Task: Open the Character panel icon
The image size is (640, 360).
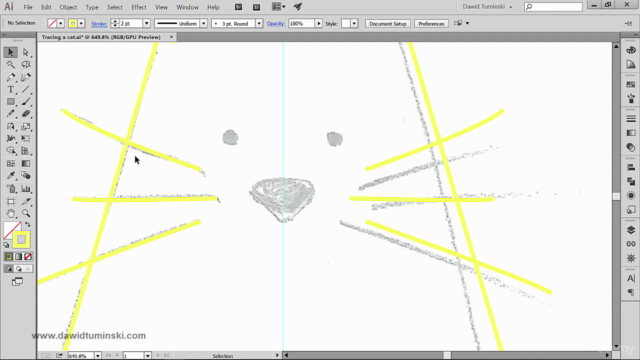Action: pyautogui.click(x=631, y=278)
